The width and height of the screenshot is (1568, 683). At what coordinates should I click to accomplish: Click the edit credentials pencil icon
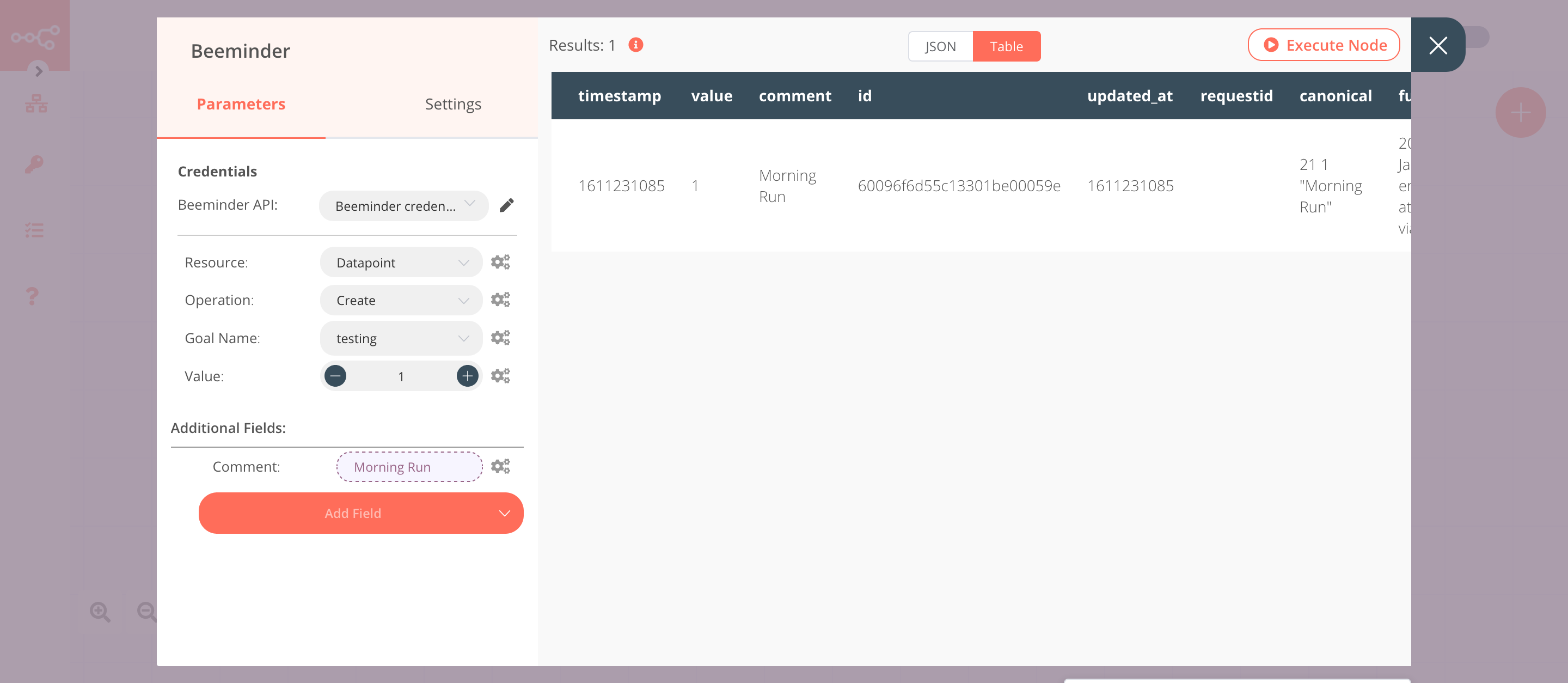pyautogui.click(x=508, y=205)
